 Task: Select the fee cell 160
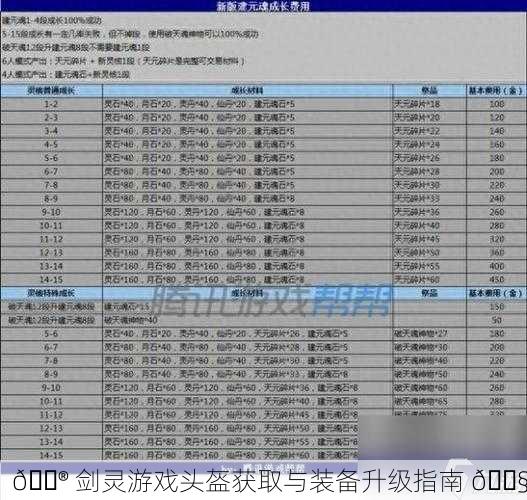click(497, 144)
